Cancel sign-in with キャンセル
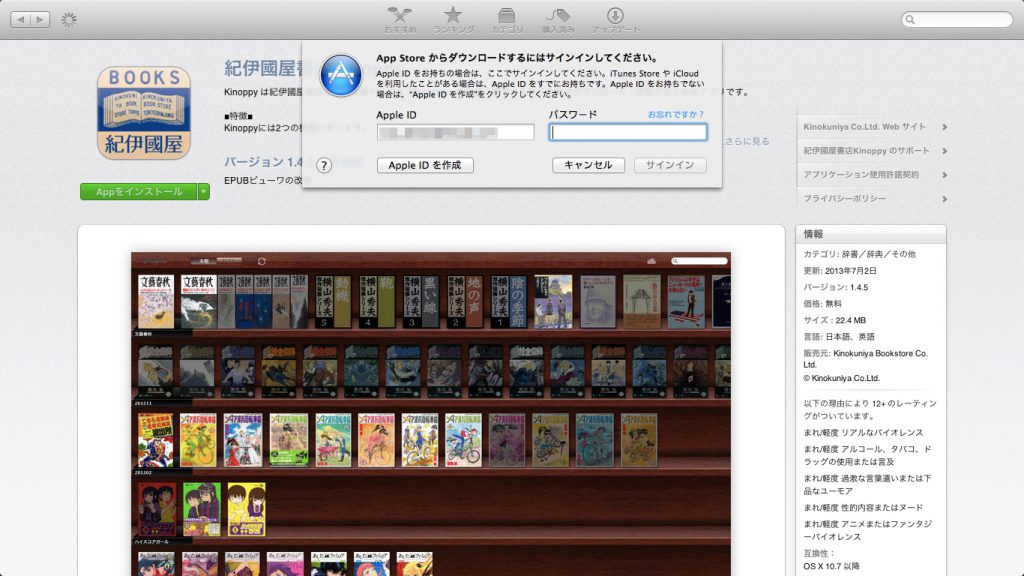The width and height of the screenshot is (1024, 576). tap(588, 165)
